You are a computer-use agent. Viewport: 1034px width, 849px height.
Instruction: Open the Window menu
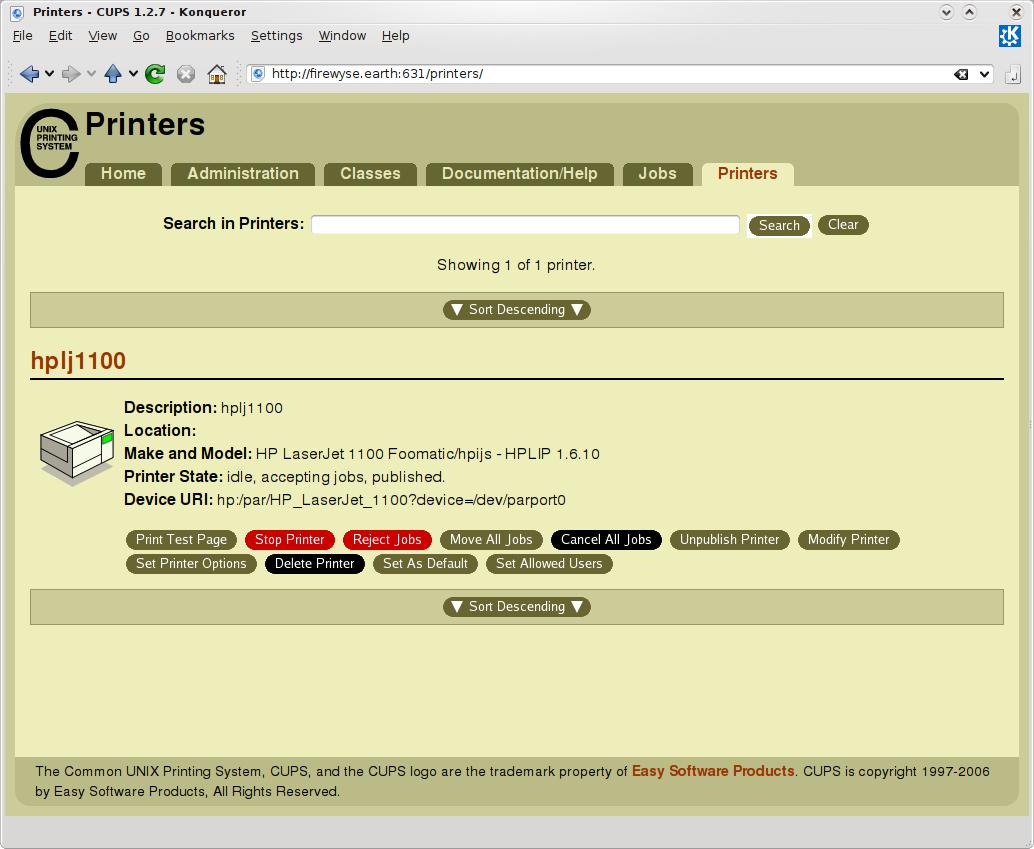coord(342,36)
